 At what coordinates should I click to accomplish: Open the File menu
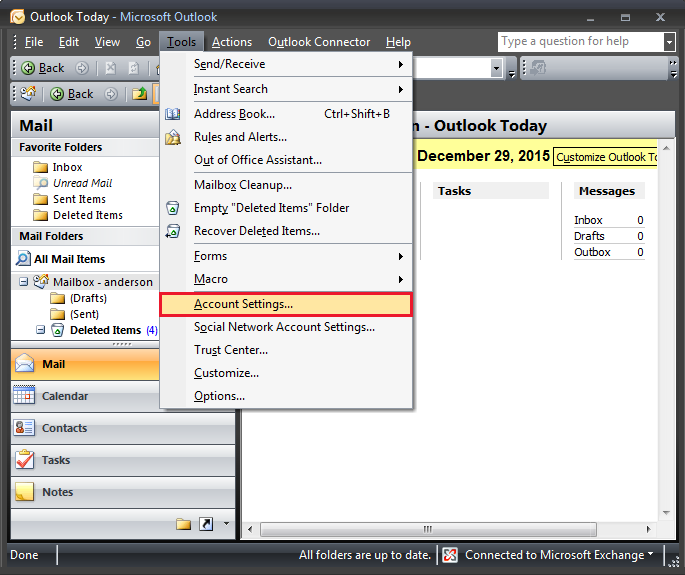pyautogui.click(x=34, y=42)
